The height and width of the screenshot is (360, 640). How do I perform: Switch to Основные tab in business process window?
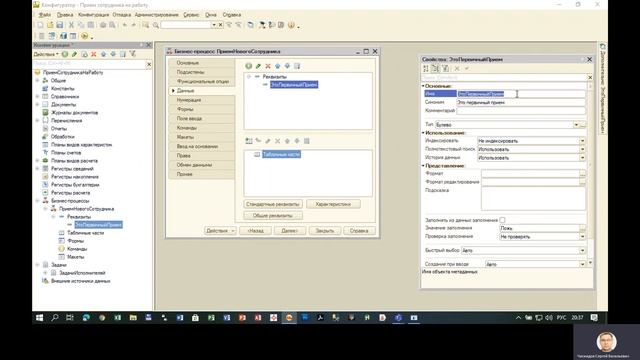coord(202,63)
